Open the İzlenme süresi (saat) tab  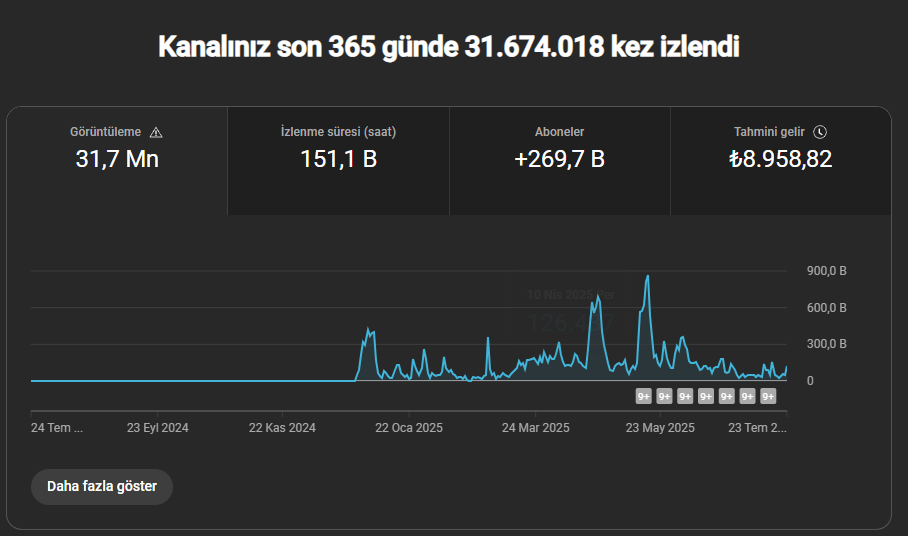[339, 161]
